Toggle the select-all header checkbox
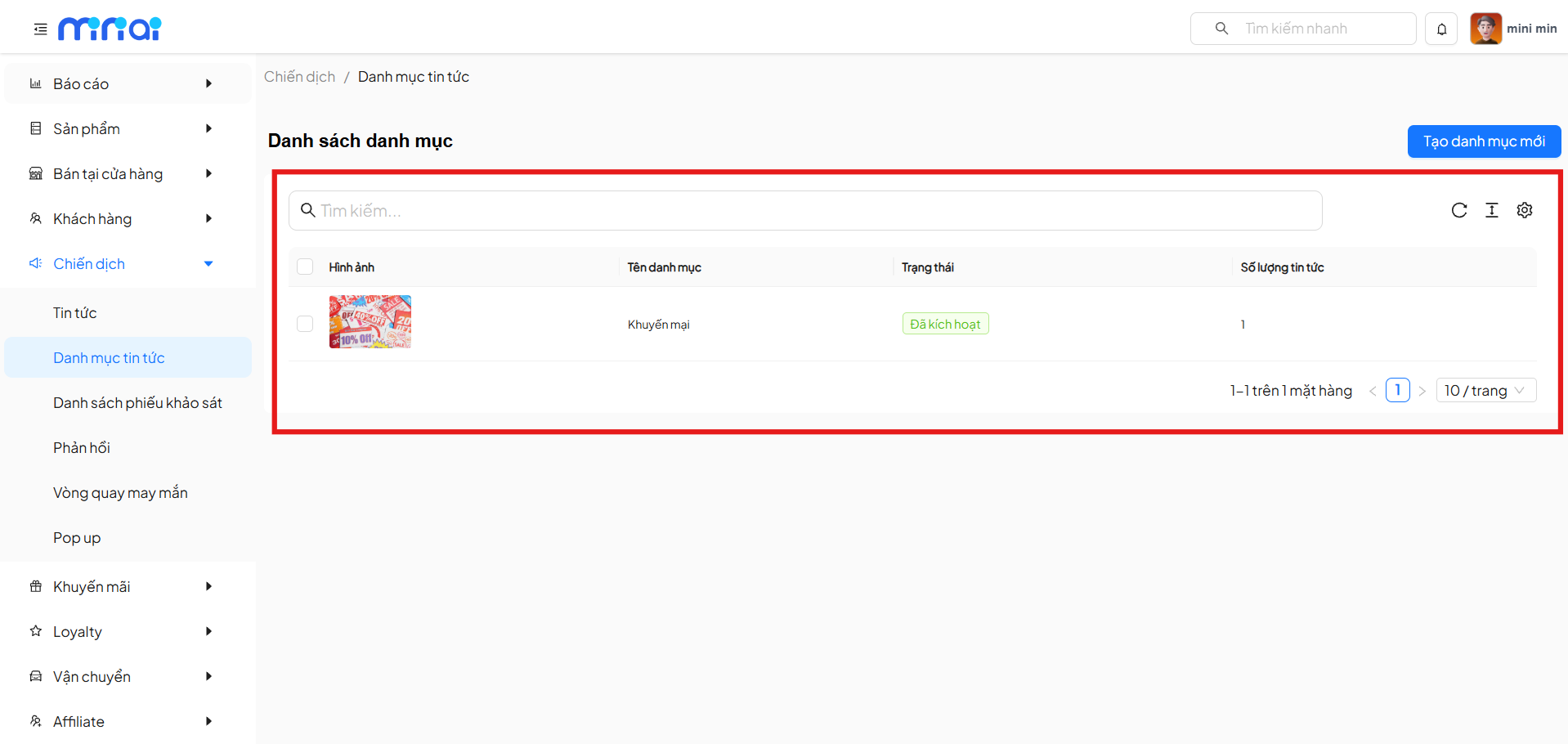 pos(305,267)
